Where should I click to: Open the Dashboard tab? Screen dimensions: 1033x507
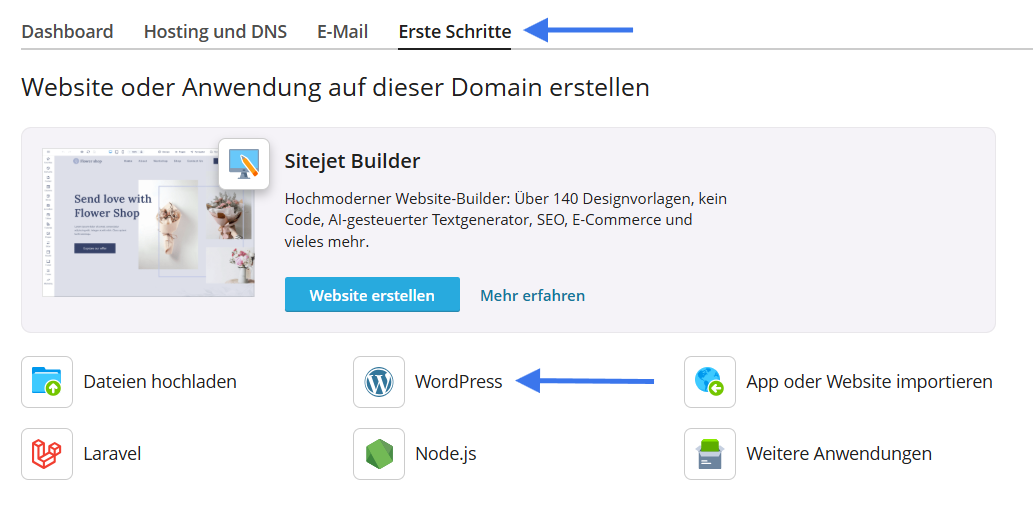[67, 31]
